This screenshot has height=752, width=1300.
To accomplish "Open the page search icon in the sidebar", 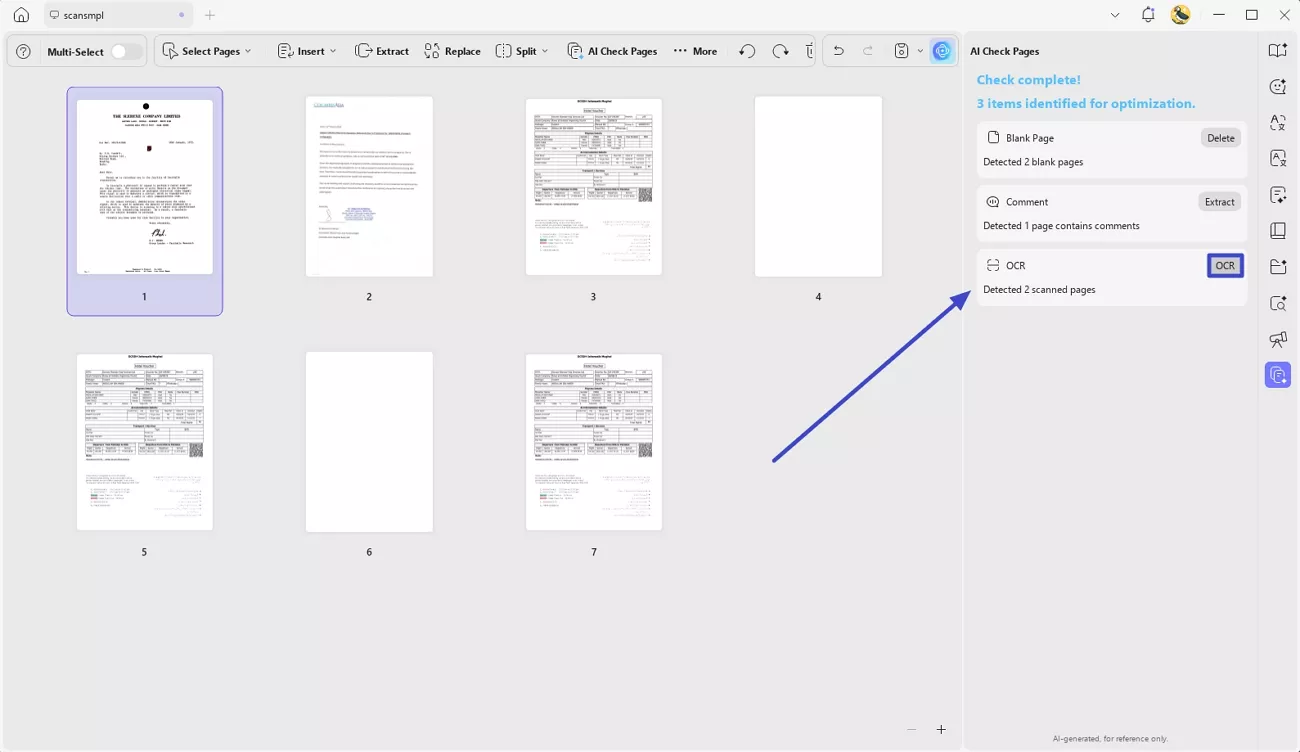I will click(1277, 302).
